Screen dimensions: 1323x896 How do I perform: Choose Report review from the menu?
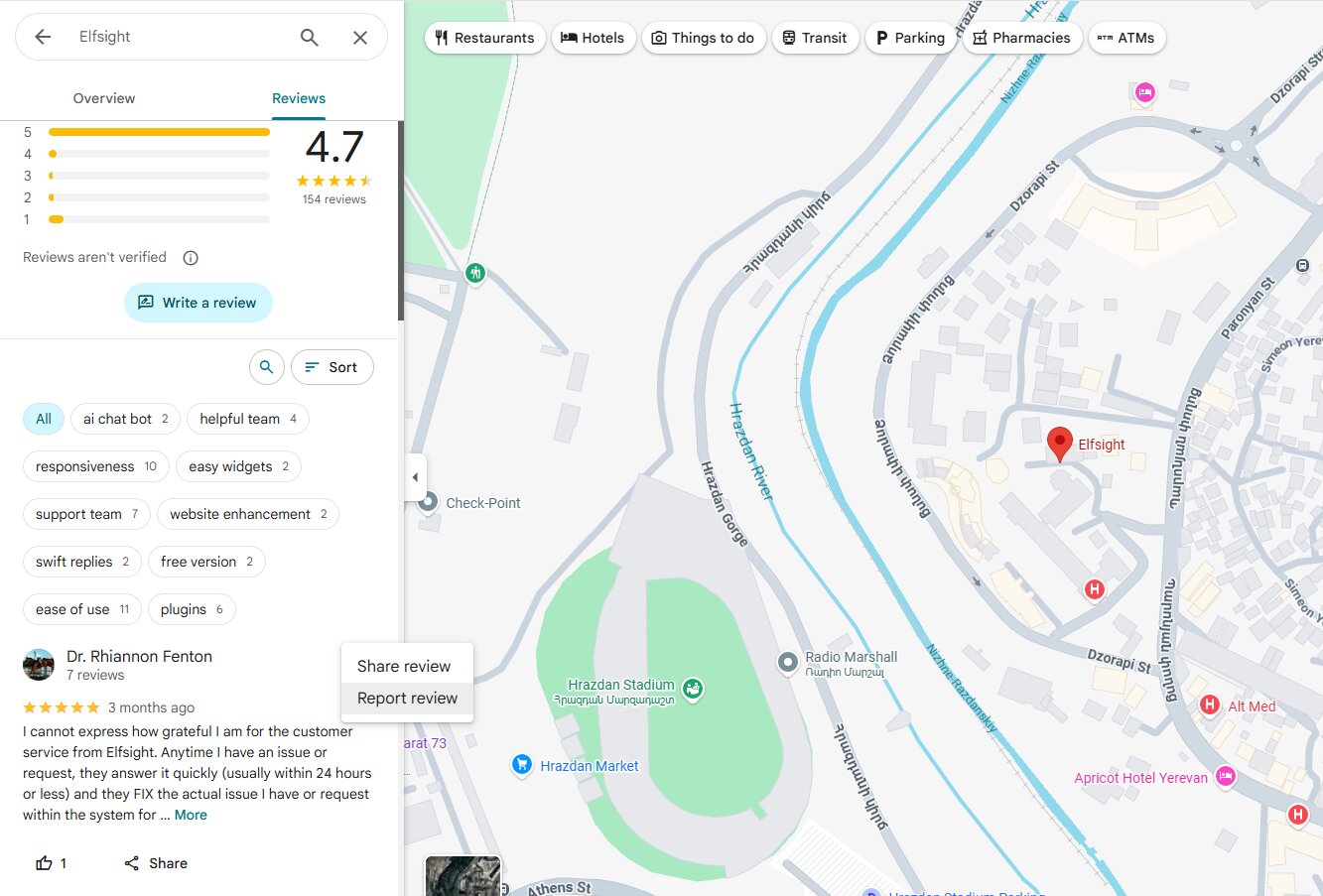click(x=407, y=698)
